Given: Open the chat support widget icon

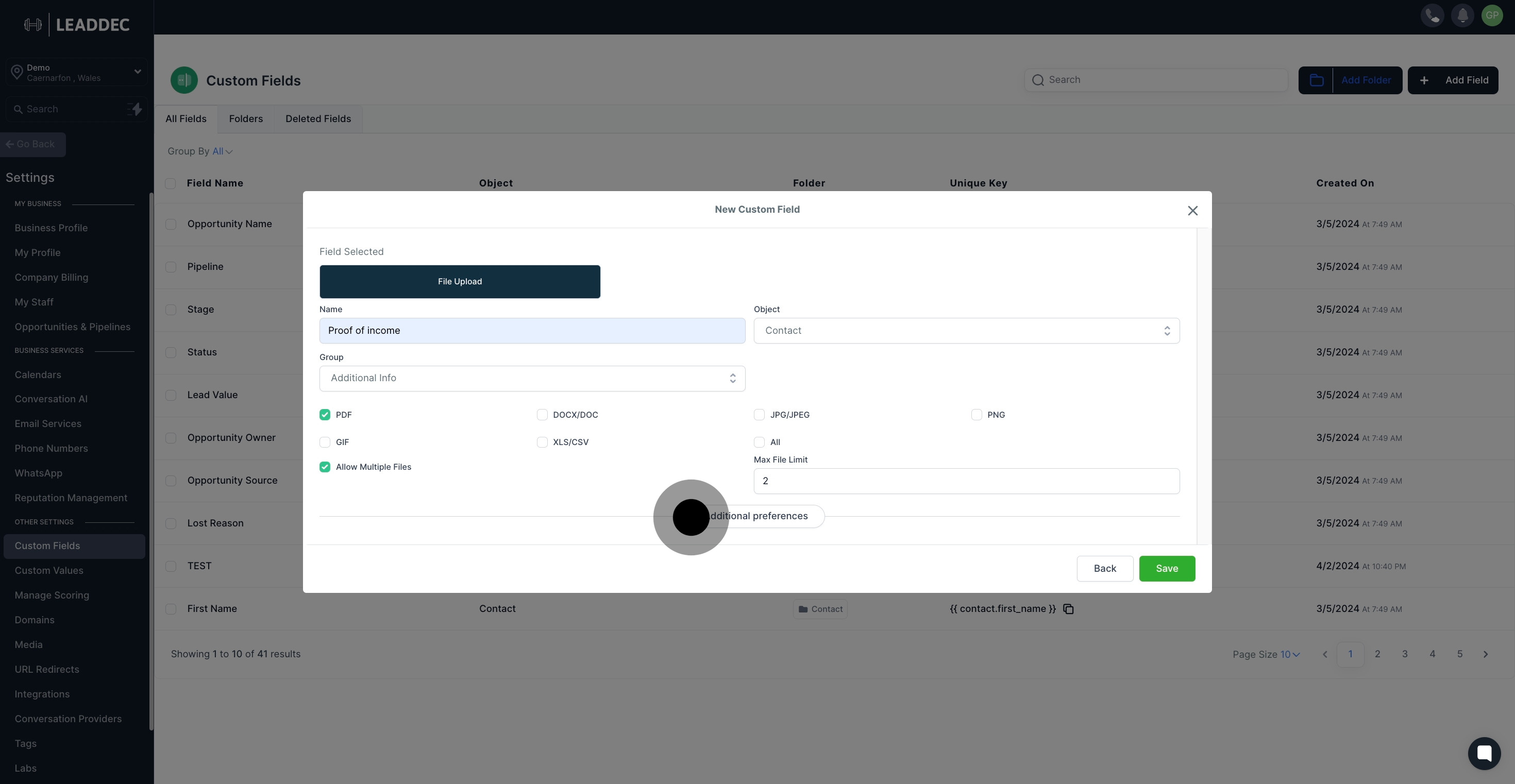Looking at the screenshot, I should [x=1484, y=753].
